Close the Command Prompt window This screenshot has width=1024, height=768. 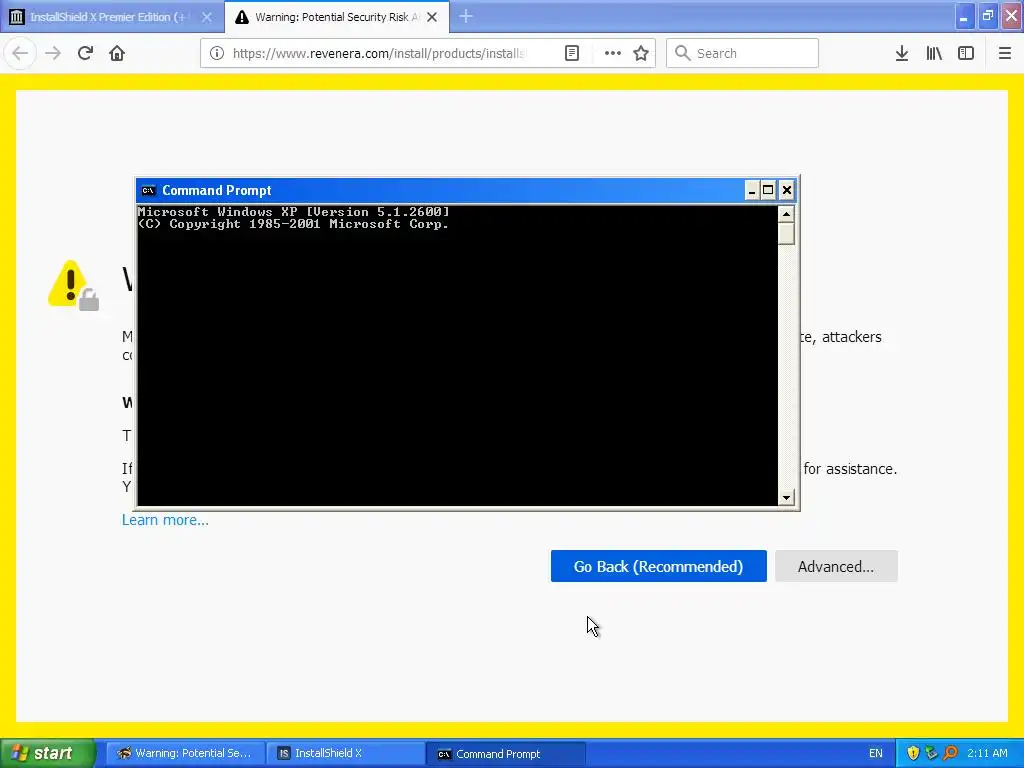click(786, 191)
